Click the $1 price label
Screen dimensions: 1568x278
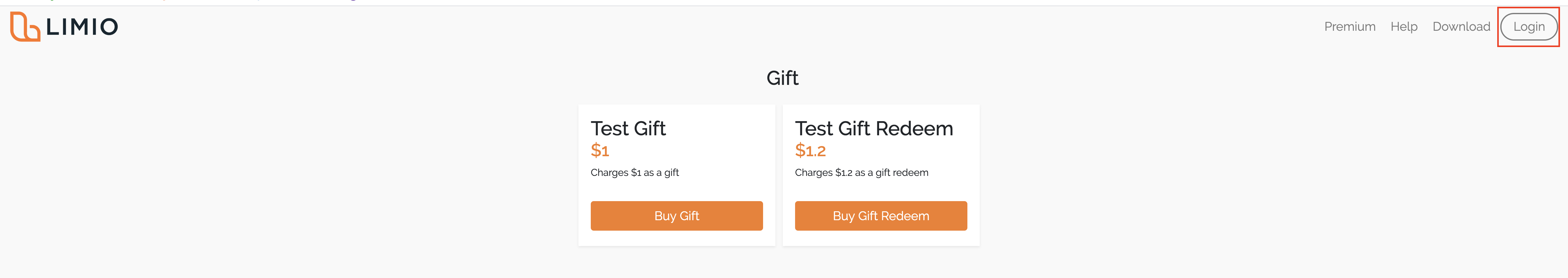coord(600,150)
